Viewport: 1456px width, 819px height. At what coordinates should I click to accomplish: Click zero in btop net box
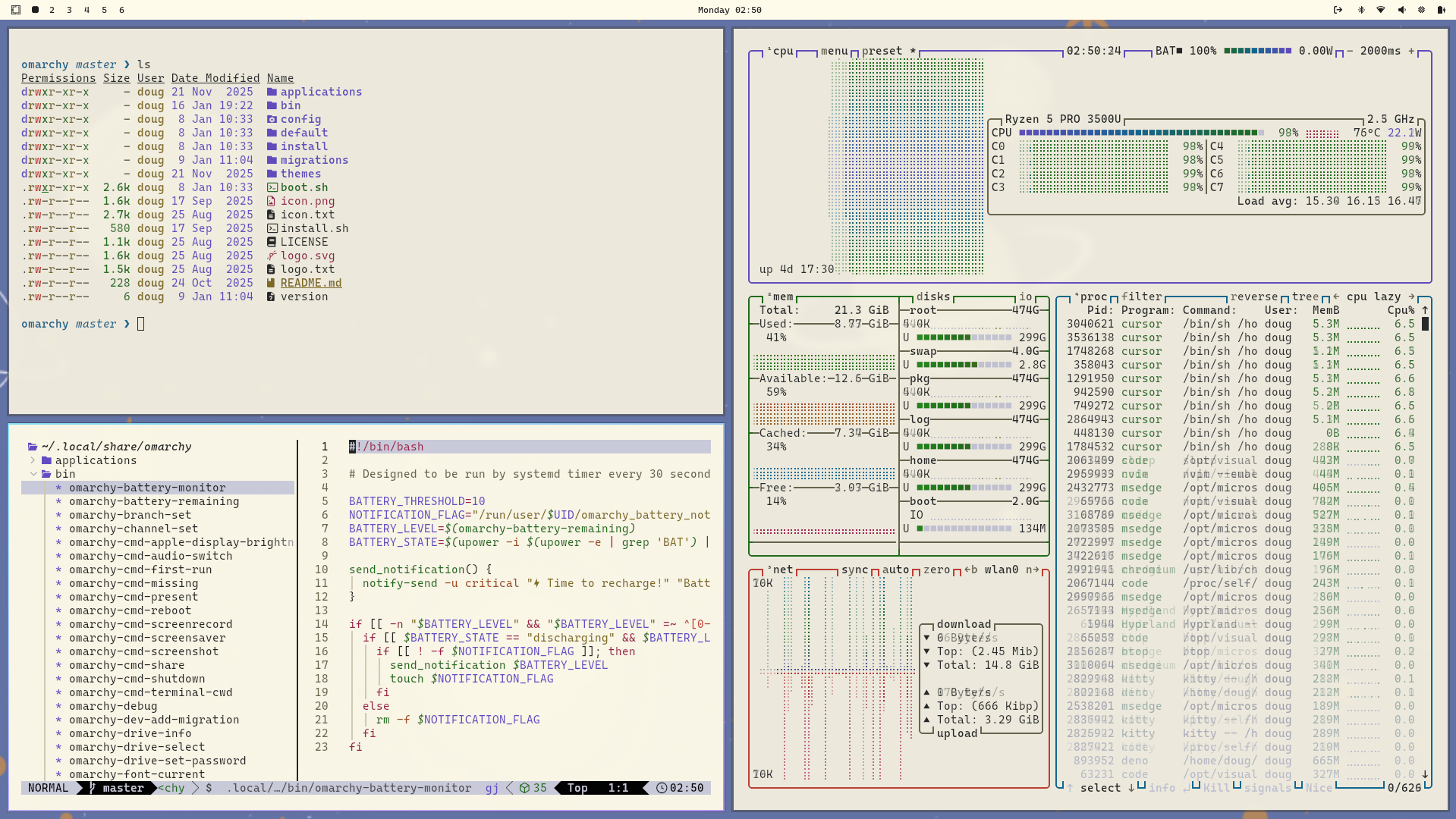(936, 570)
